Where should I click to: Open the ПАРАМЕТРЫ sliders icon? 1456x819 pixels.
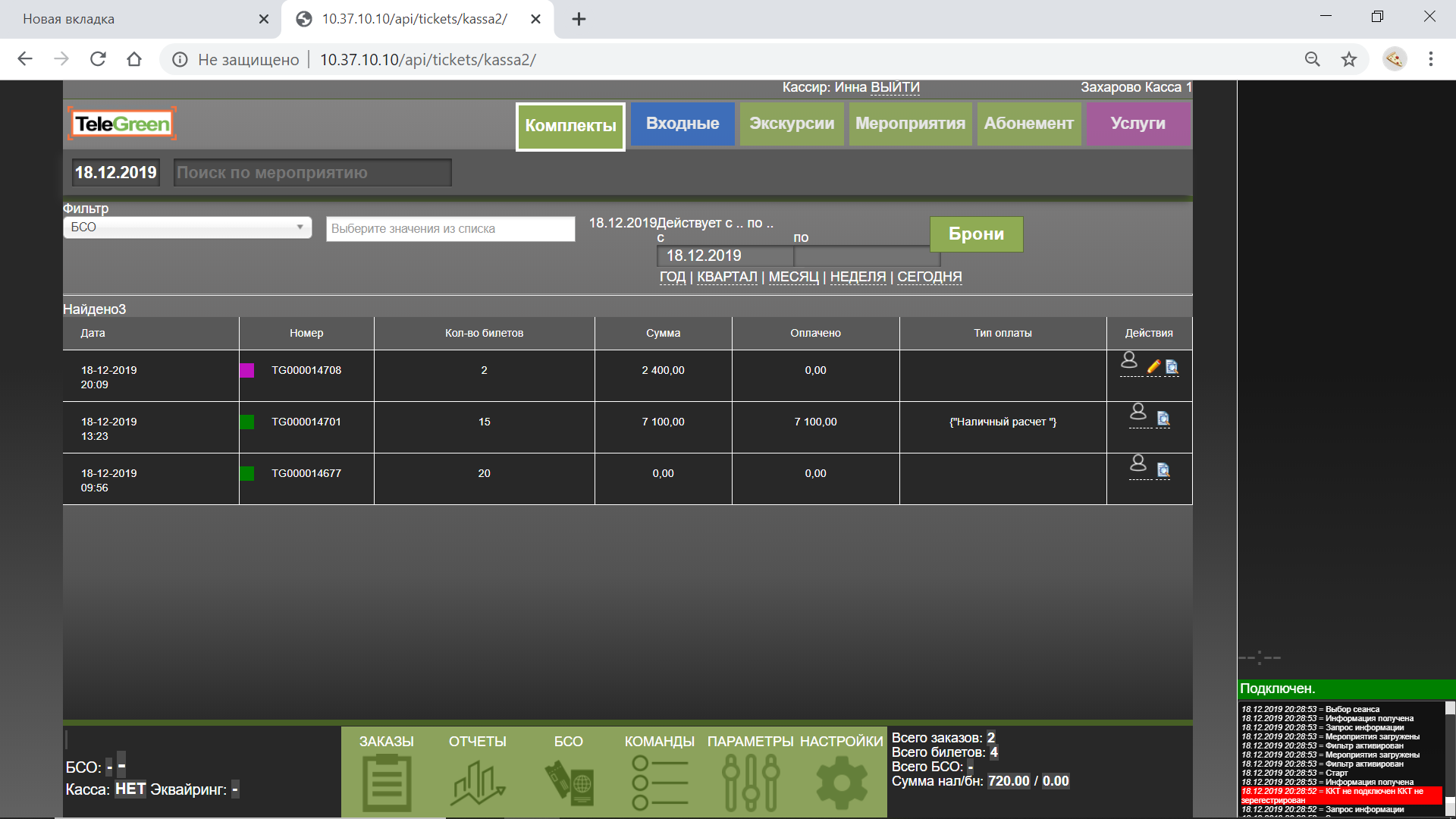click(x=750, y=781)
